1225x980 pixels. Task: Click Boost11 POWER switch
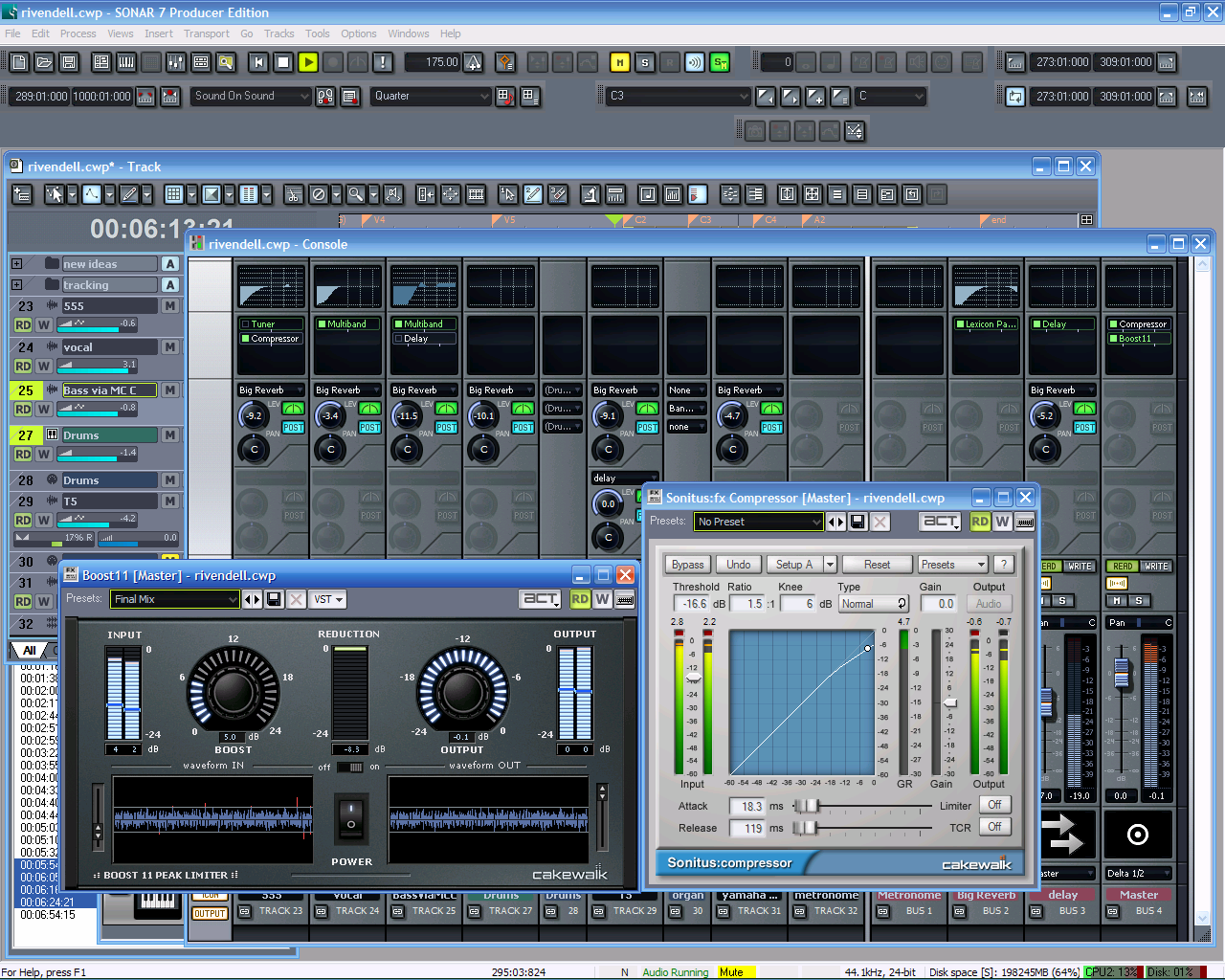[350, 818]
